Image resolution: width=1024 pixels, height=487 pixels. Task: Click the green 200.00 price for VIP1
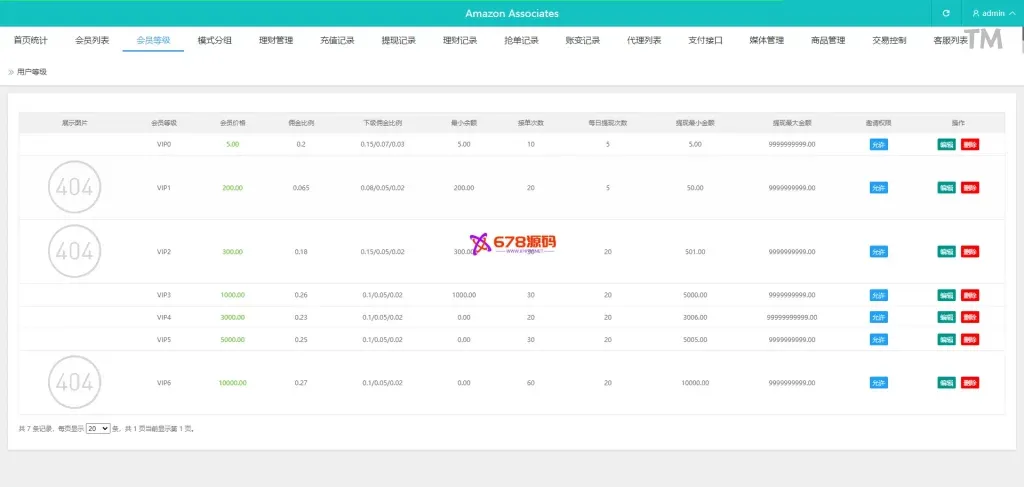(x=232, y=187)
